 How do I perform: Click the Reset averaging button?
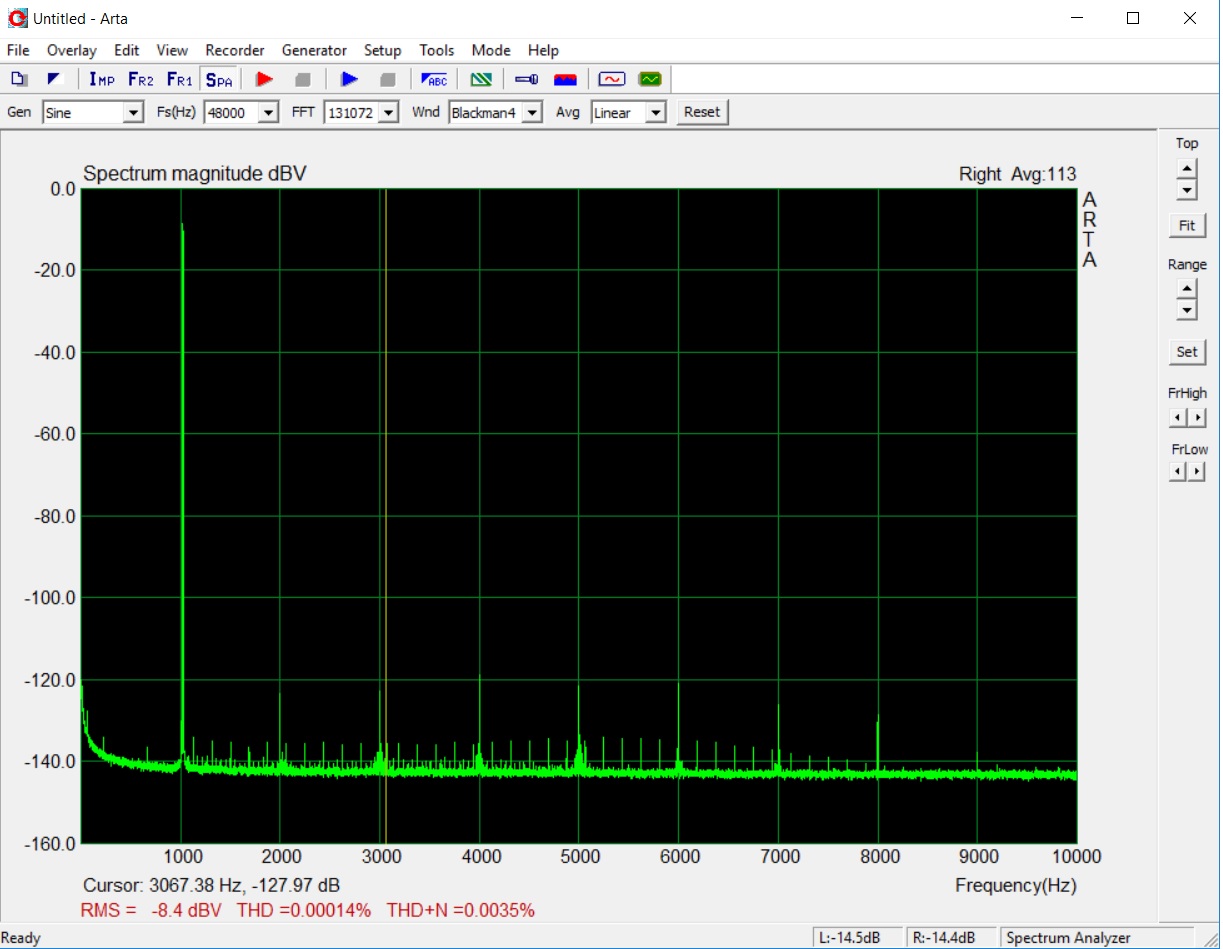pos(702,112)
